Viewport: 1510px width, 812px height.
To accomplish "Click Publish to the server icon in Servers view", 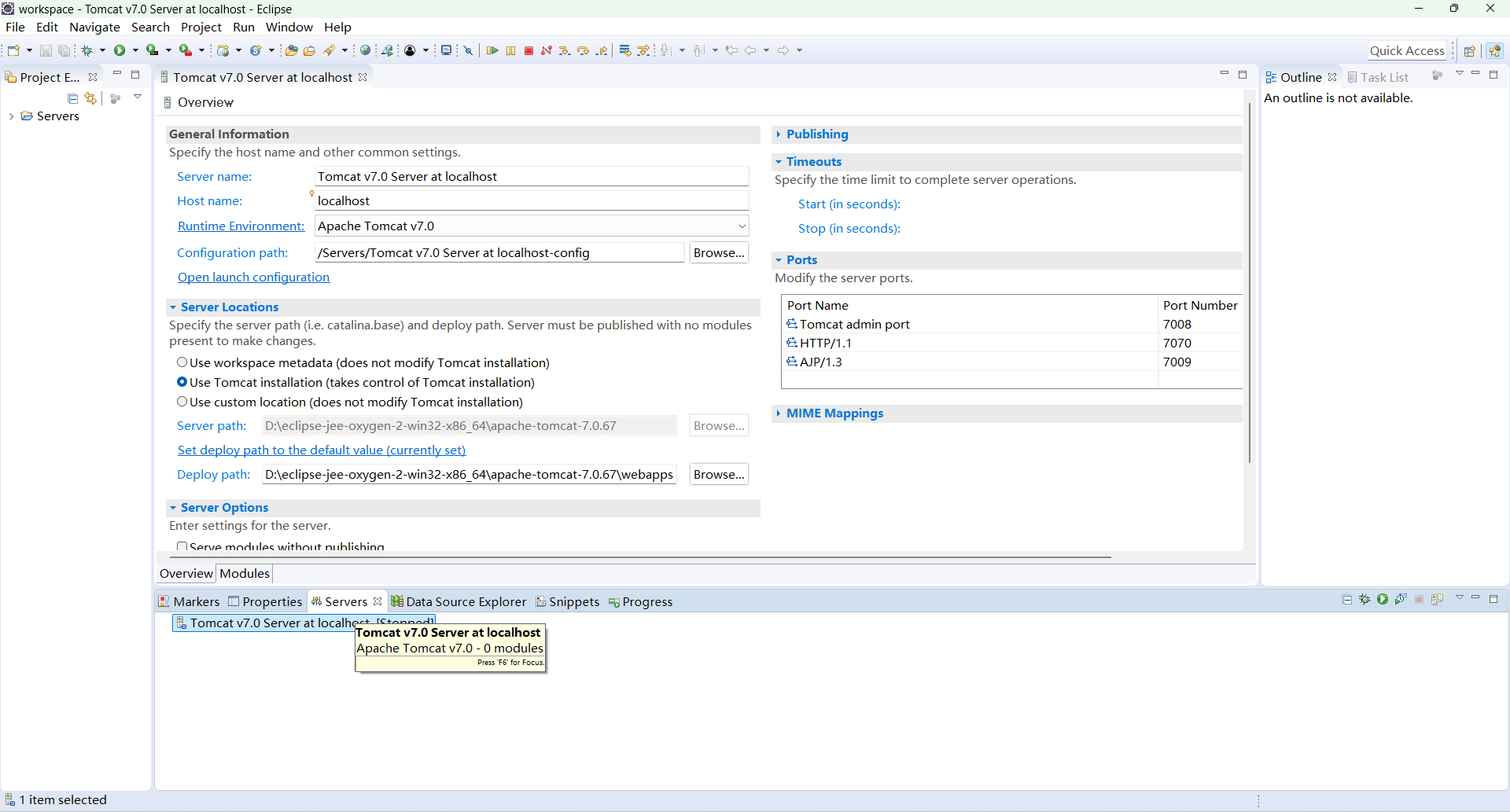I will tap(1437, 599).
